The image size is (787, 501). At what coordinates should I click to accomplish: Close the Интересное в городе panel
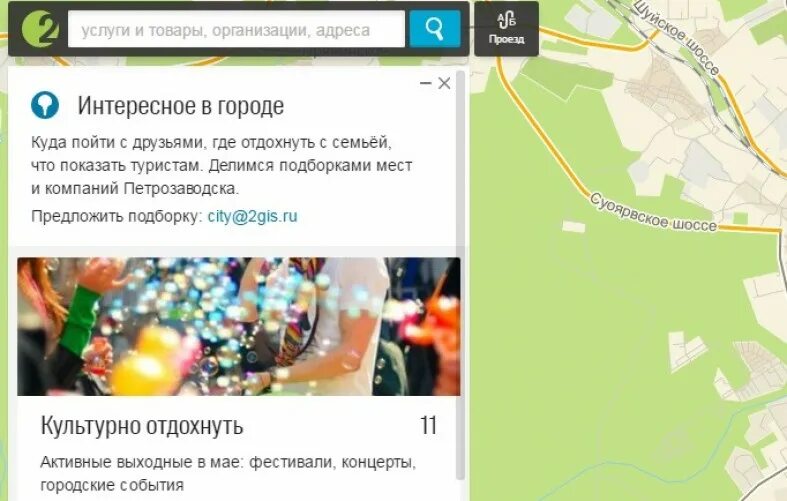tap(444, 83)
